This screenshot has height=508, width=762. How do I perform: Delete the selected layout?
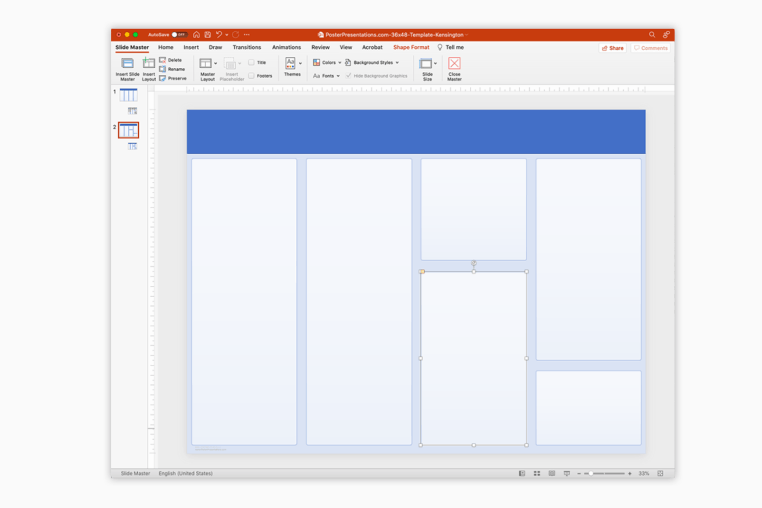point(171,60)
